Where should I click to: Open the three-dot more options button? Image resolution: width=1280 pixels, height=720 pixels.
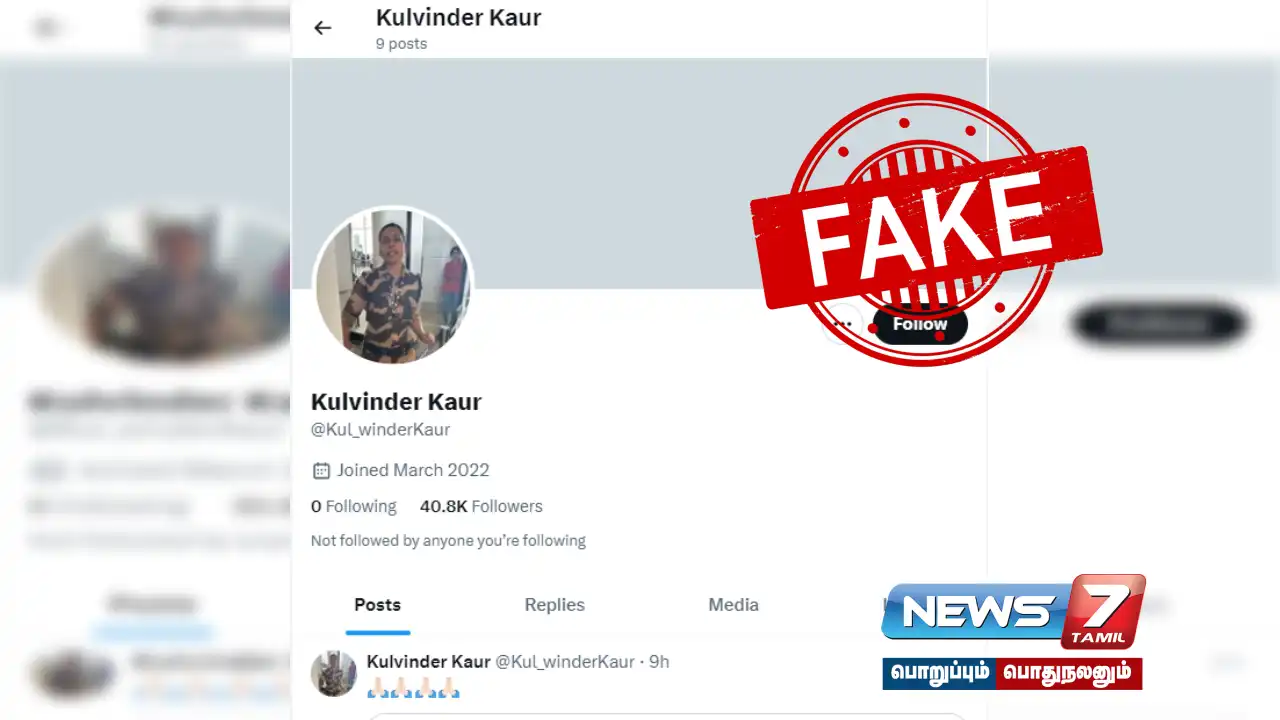pos(843,324)
